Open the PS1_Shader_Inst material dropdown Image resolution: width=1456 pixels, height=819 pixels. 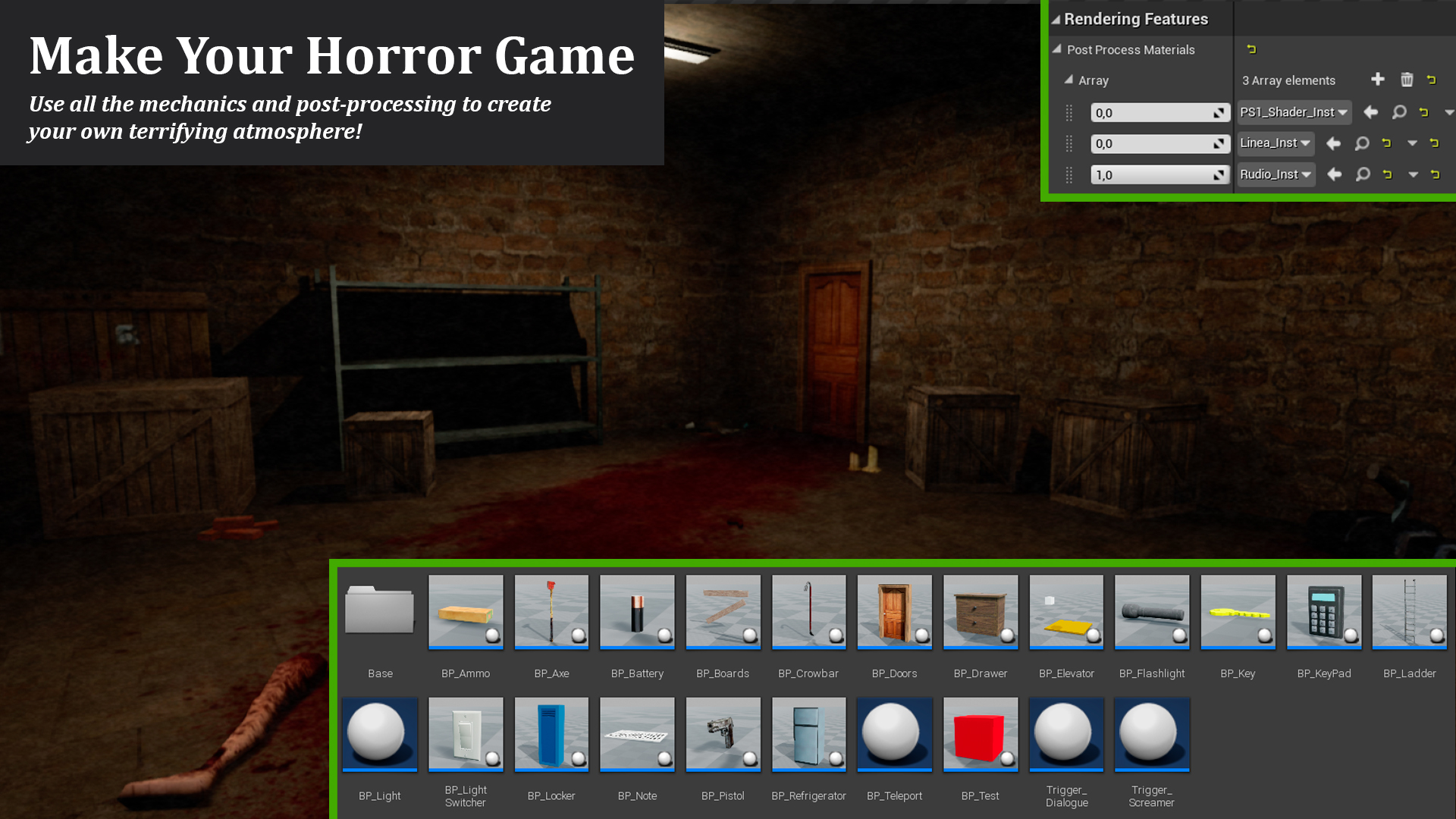coord(1294,112)
